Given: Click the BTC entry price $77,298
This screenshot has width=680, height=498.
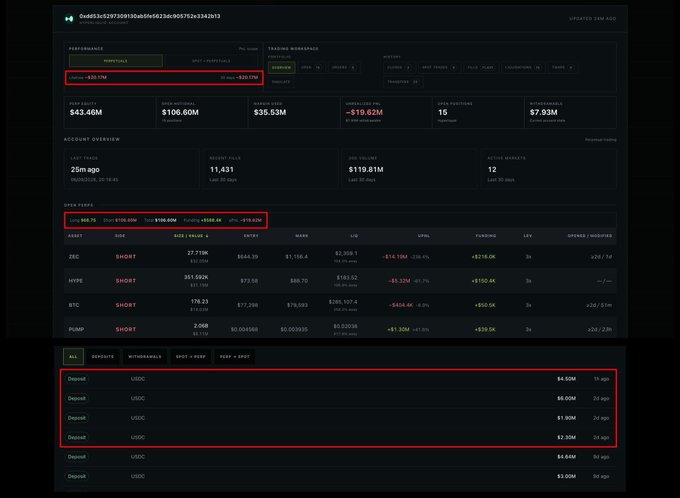Looking at the screenshot, I should 248,305.
